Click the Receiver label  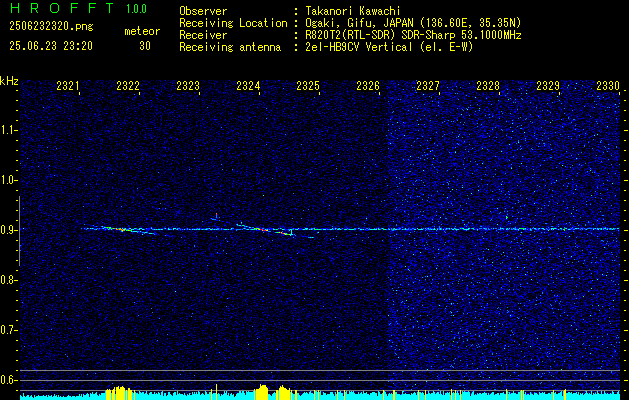[x=203, y=35]
